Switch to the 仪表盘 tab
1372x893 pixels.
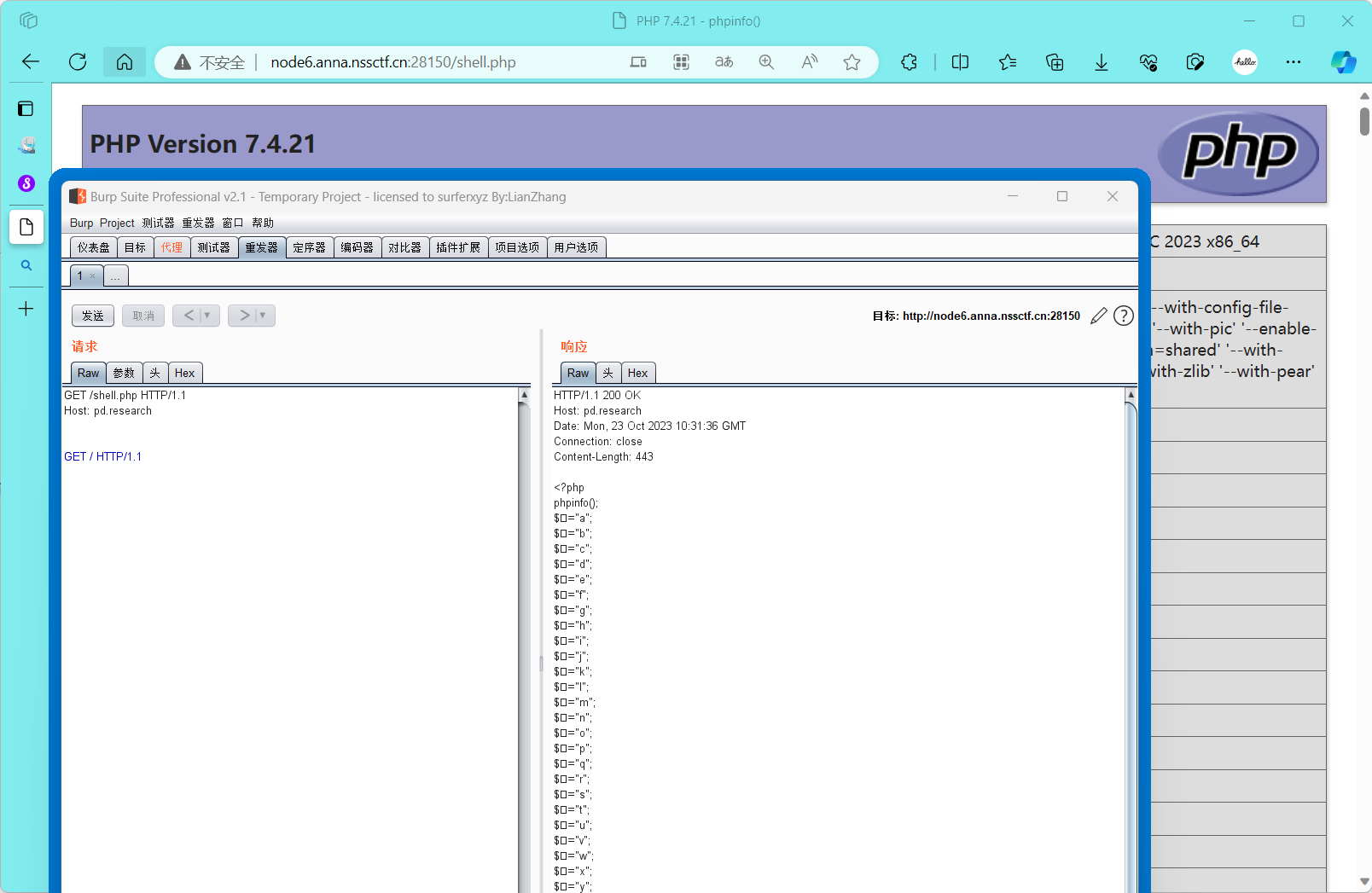click(x=94, y=247)
